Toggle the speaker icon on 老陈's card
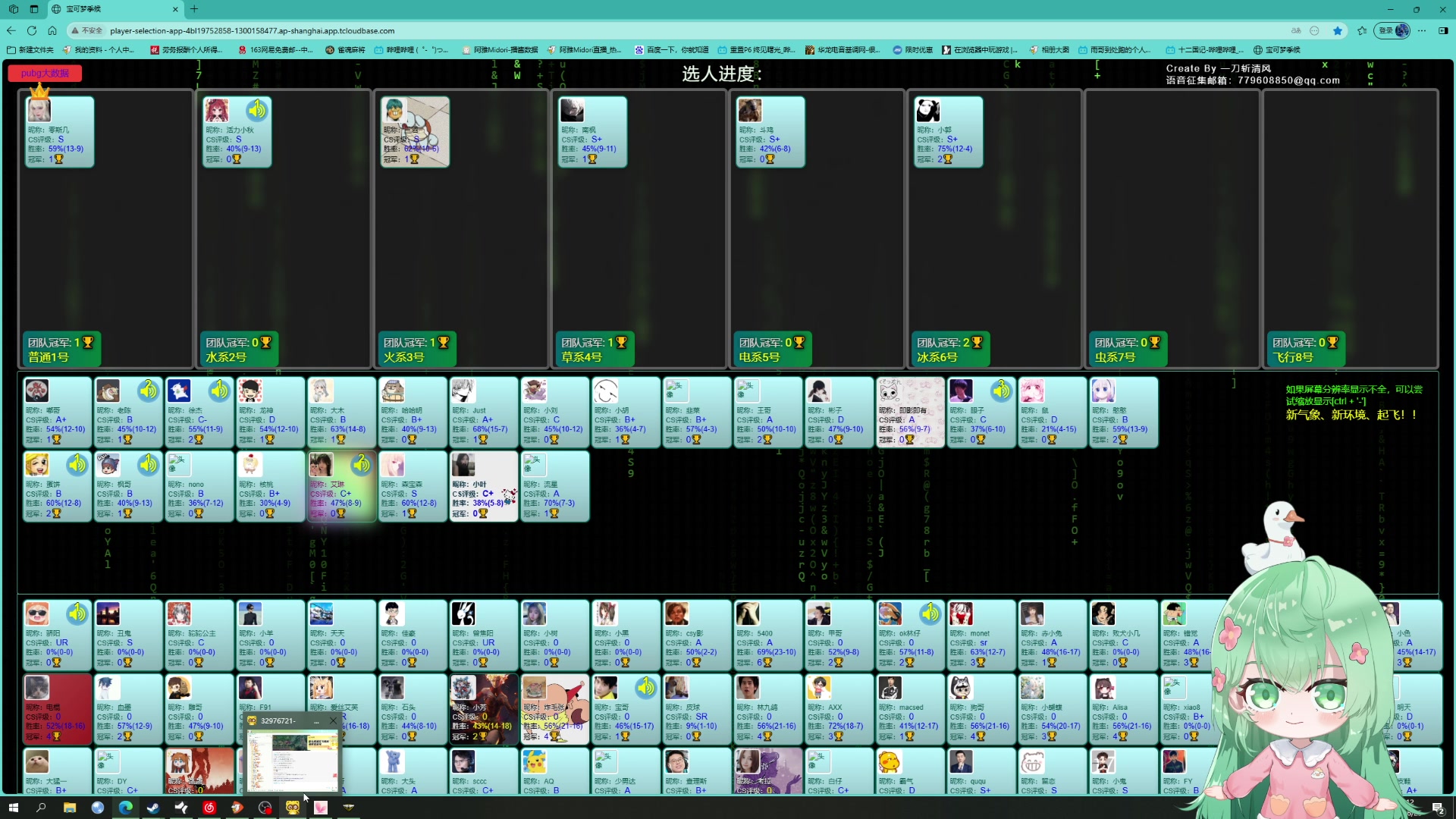The image size is (1456, 819). (147, 391)
